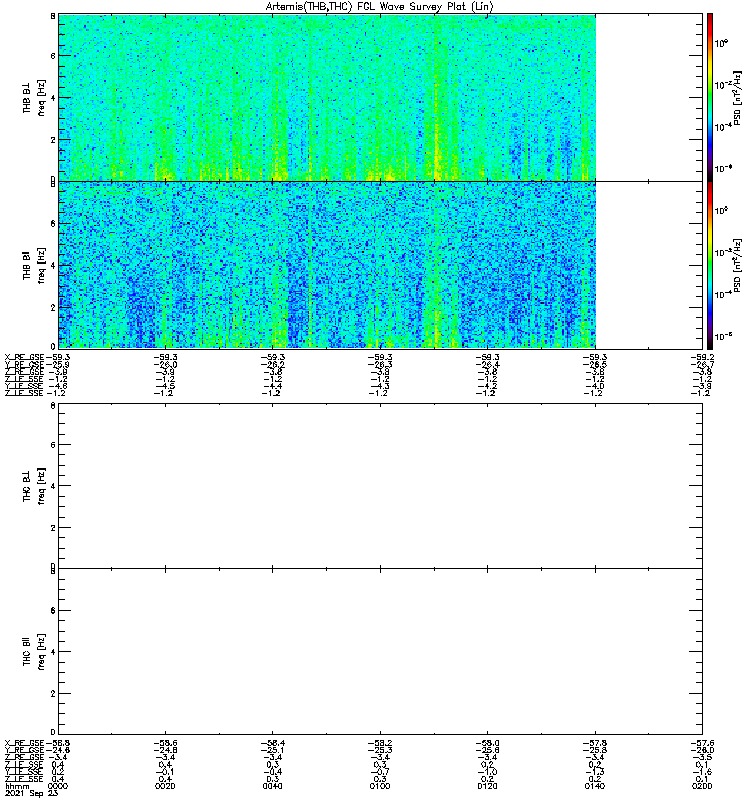
Task: Click the '0140' time tick label
Action: click(x=595, y=786)
